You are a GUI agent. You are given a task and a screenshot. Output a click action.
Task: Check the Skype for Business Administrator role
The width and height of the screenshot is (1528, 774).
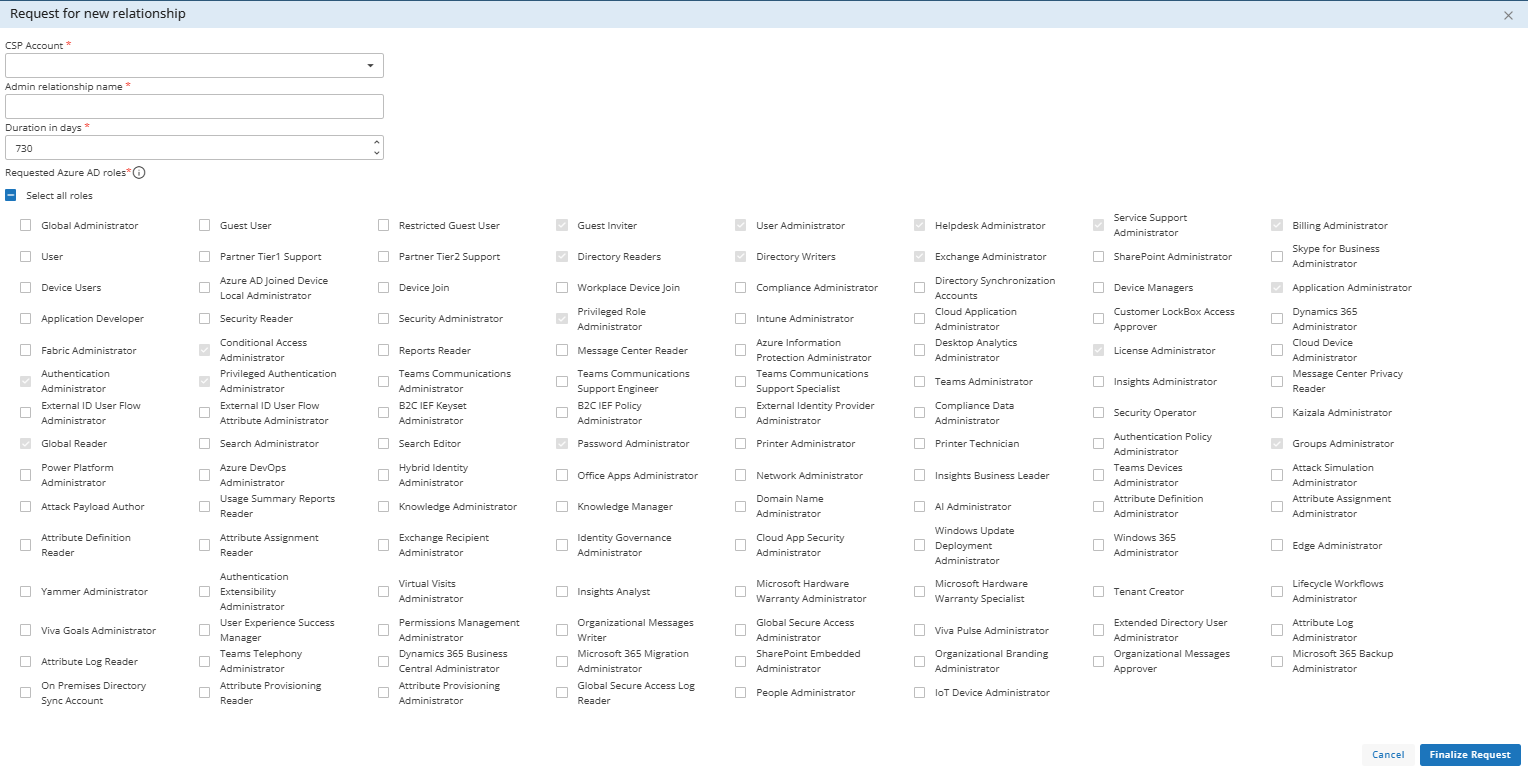pyautogui.click(x=1277, y=256)
